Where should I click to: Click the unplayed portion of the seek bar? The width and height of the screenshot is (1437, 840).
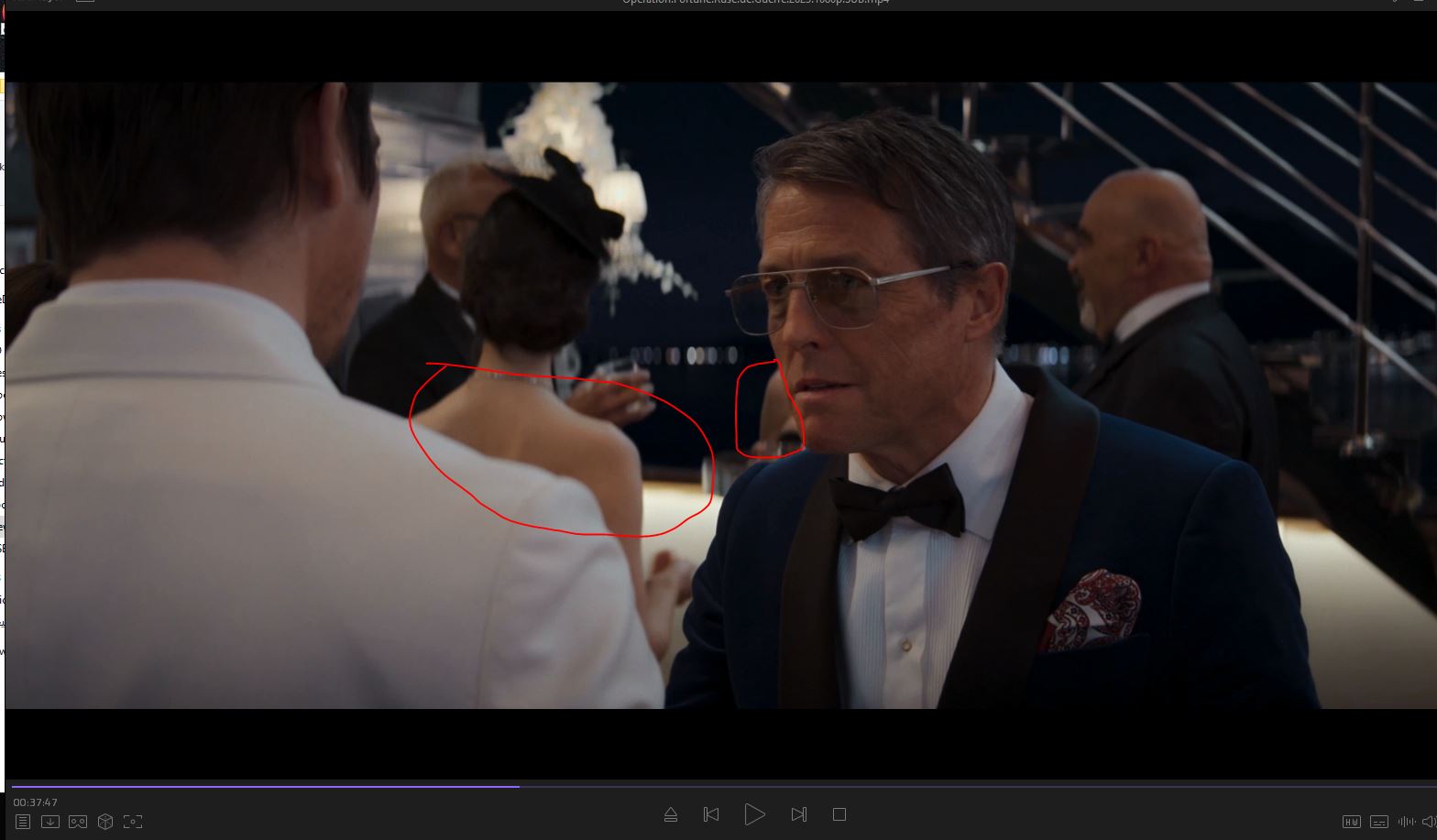pyautogui.click(x=916, y=786)
